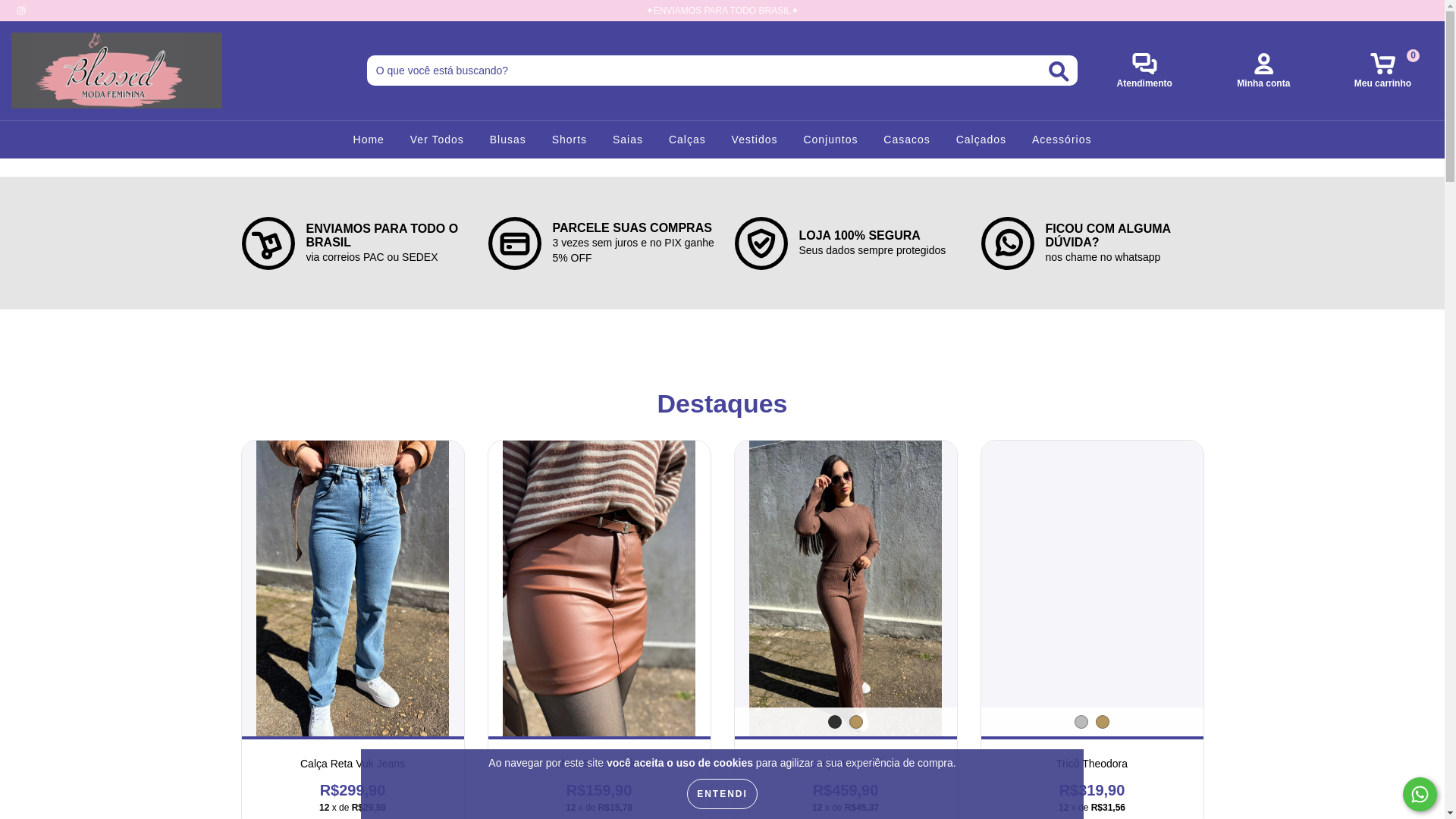This screenshot has height=819, width=1456.
Task: Click the shield icon beside Loja 100% segura
Action: coord(761,243)
